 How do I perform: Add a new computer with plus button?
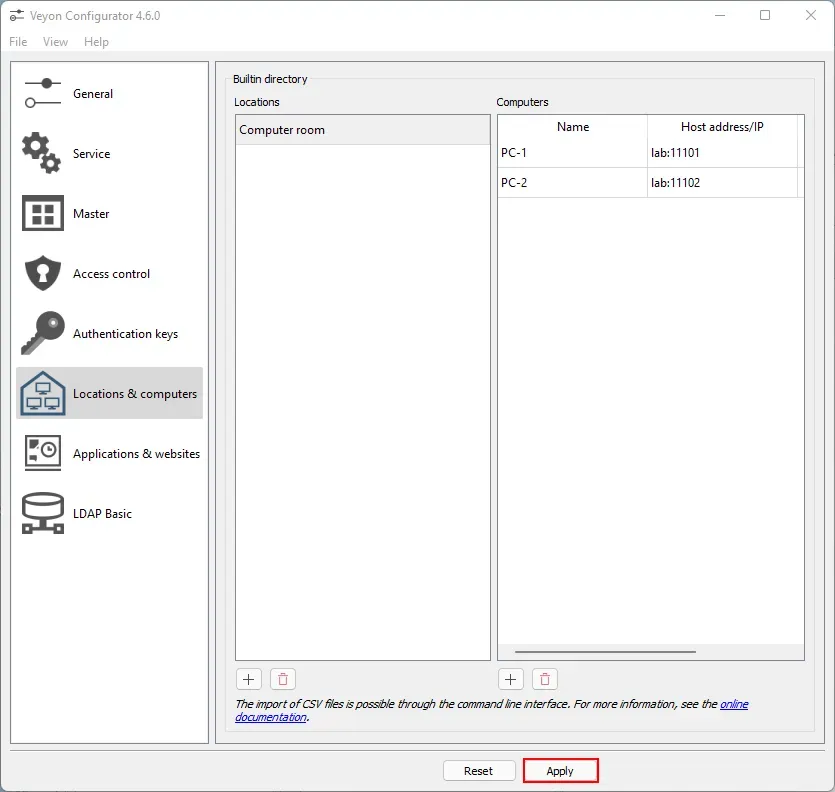point(511,679)
